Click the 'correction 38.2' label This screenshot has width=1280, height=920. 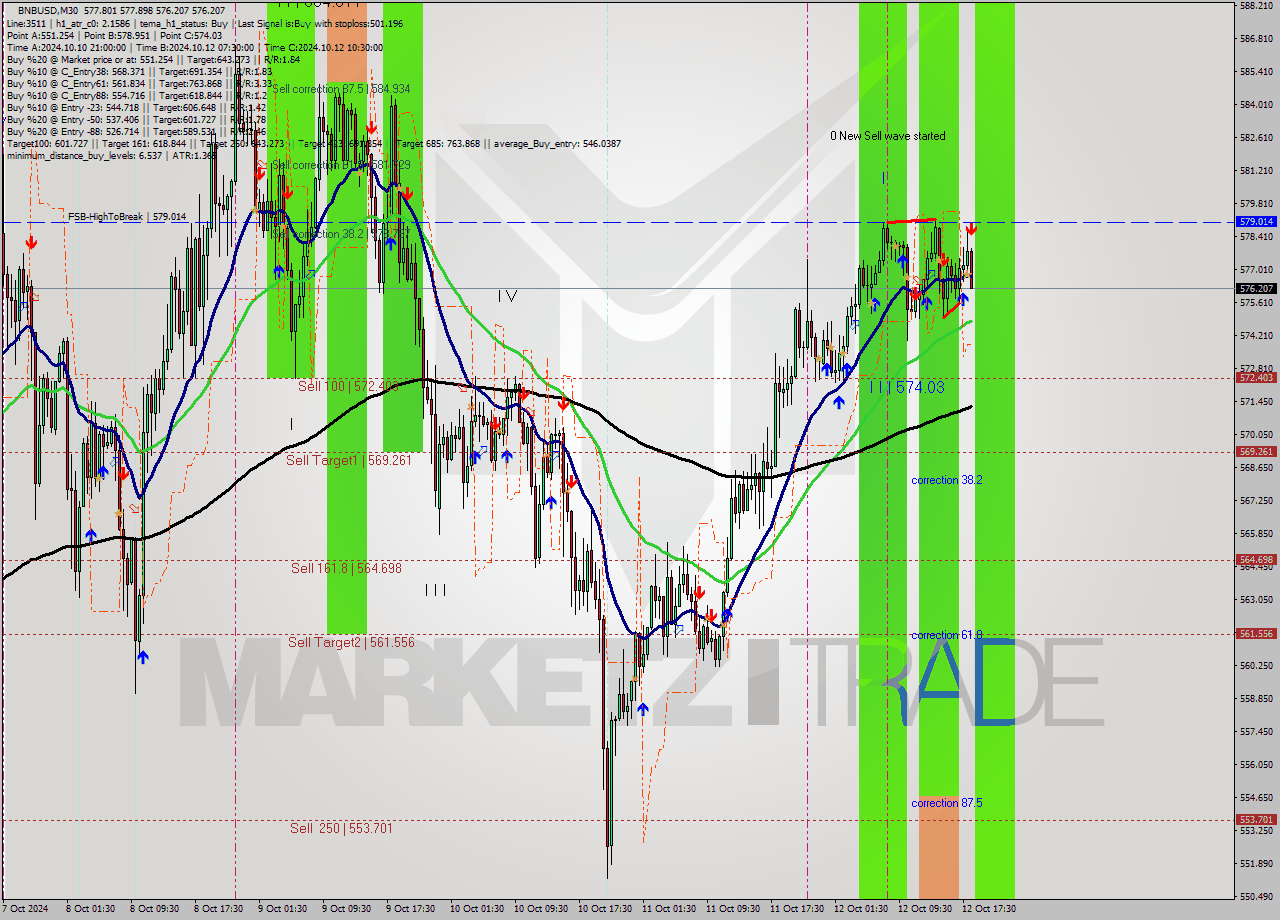[x=946, y=480]
